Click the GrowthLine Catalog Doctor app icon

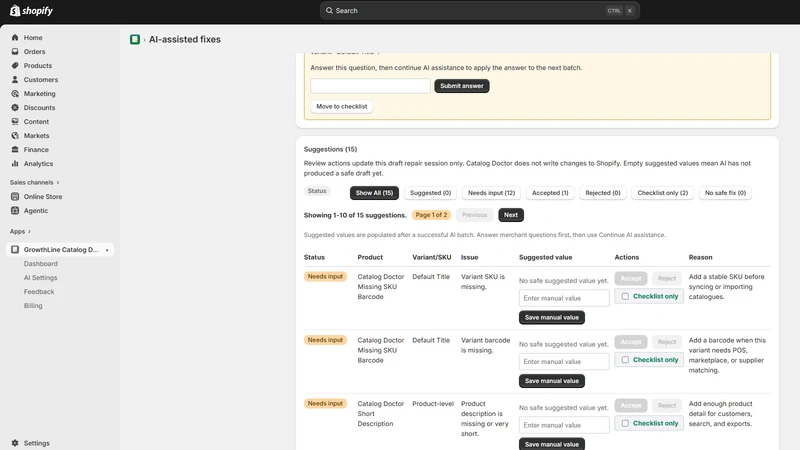pos(15,249)
